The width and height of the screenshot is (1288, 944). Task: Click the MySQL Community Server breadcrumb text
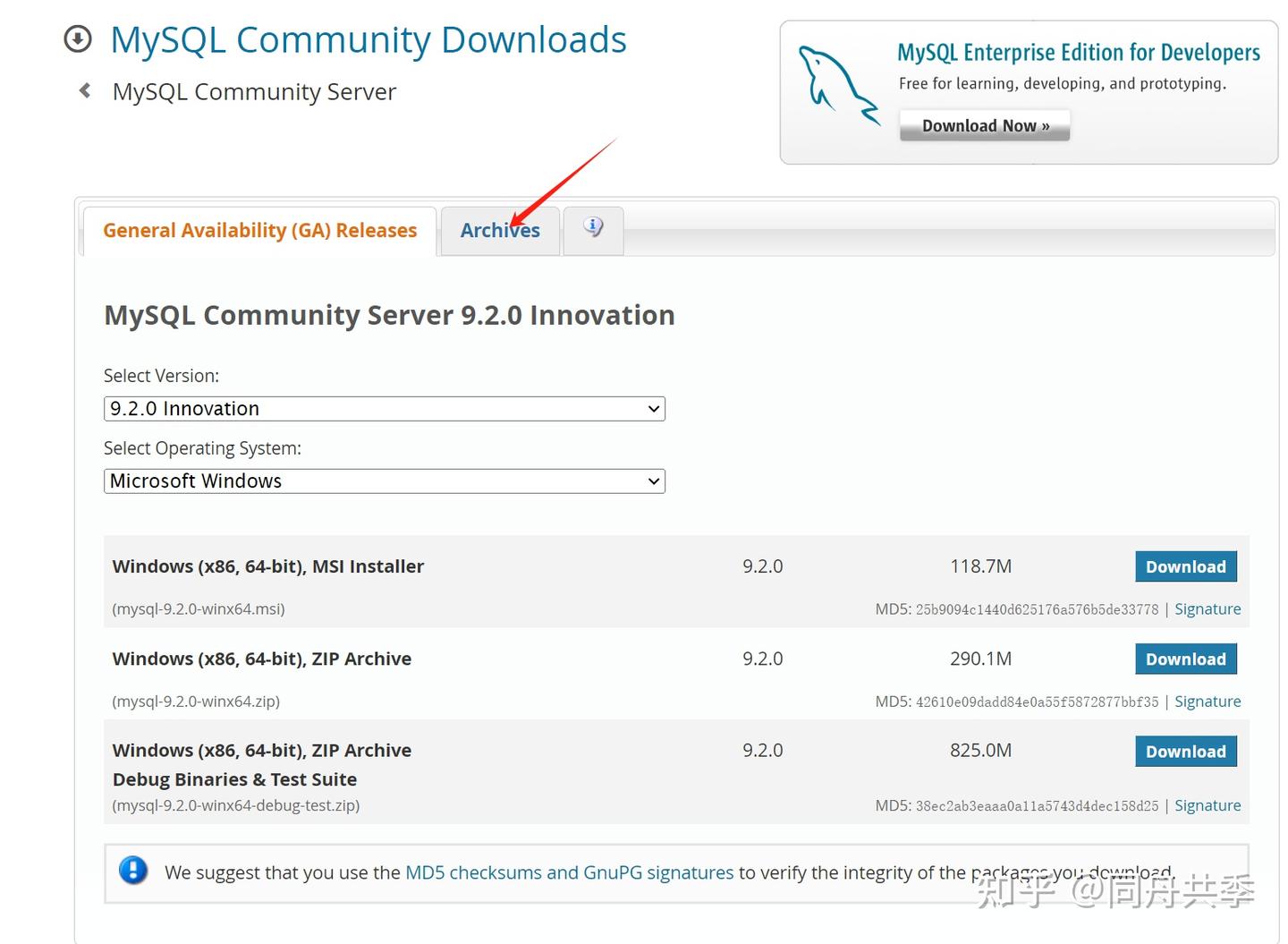click(x=254, y=91)
